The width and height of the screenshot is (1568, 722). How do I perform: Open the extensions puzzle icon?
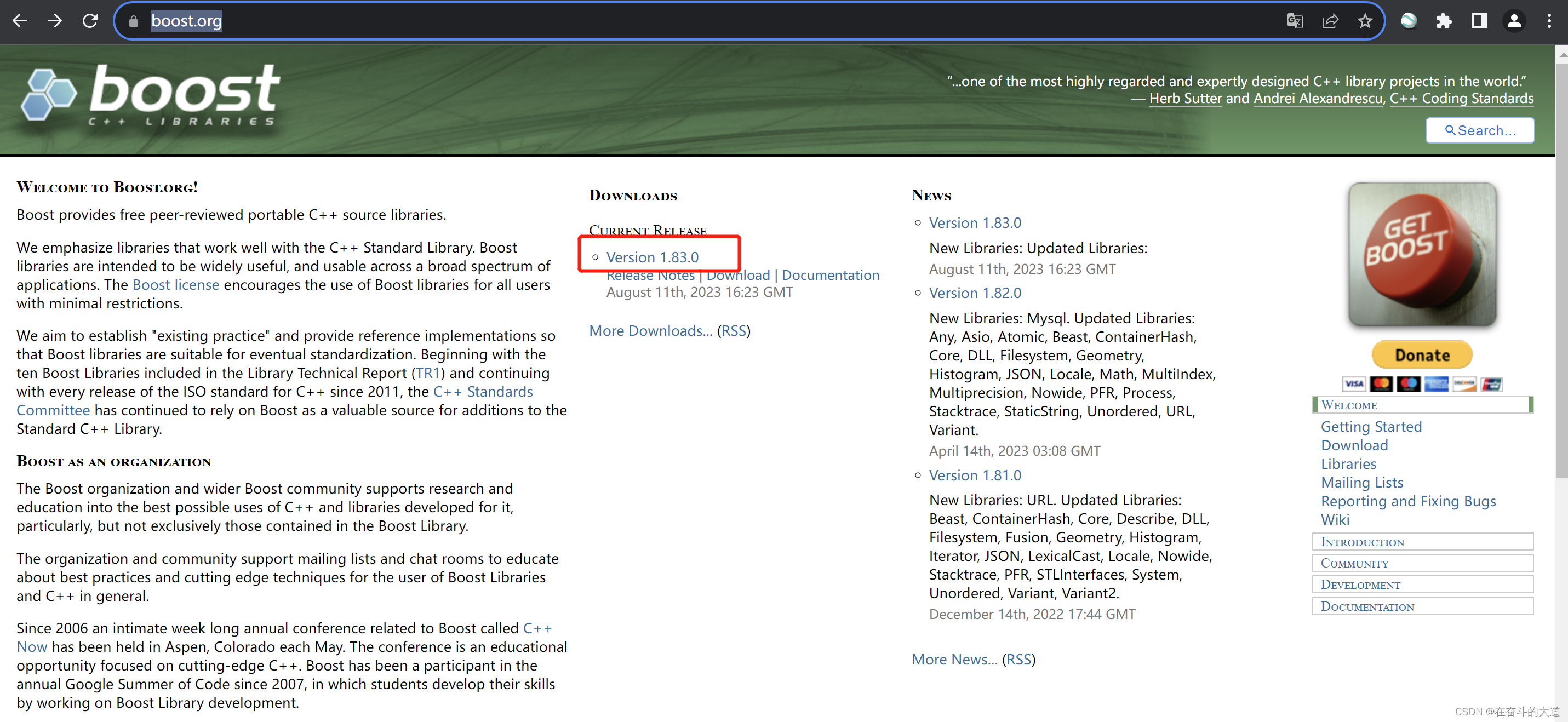(x=1444, y=21)
